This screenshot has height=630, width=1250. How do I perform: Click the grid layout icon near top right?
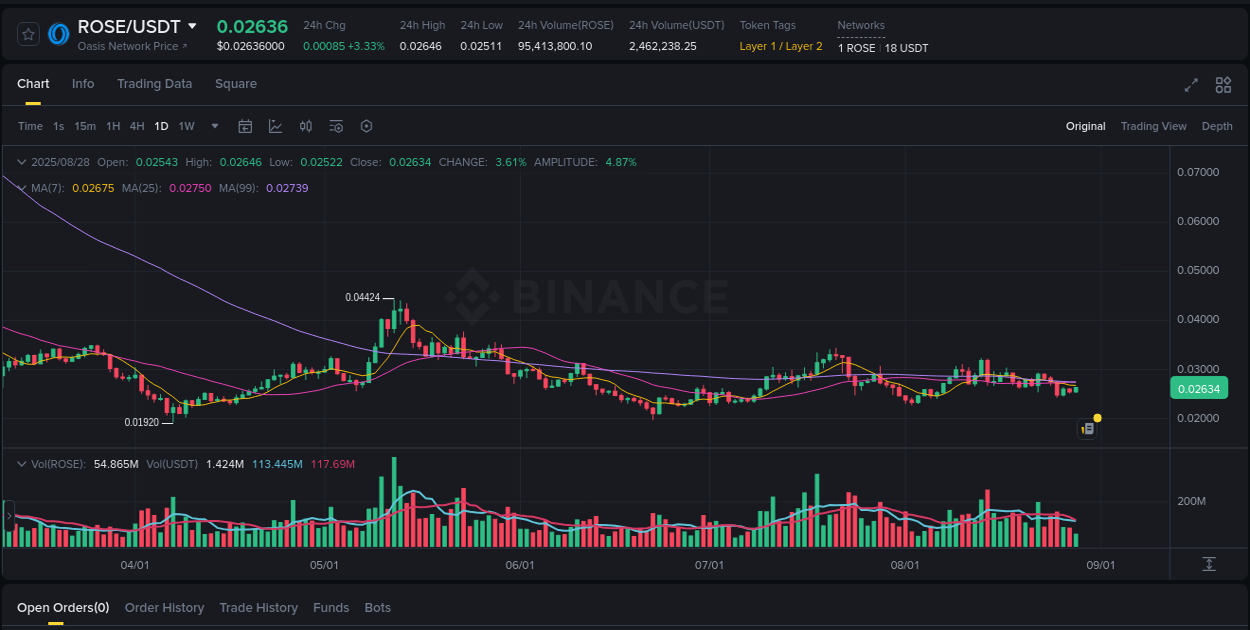1222,85
